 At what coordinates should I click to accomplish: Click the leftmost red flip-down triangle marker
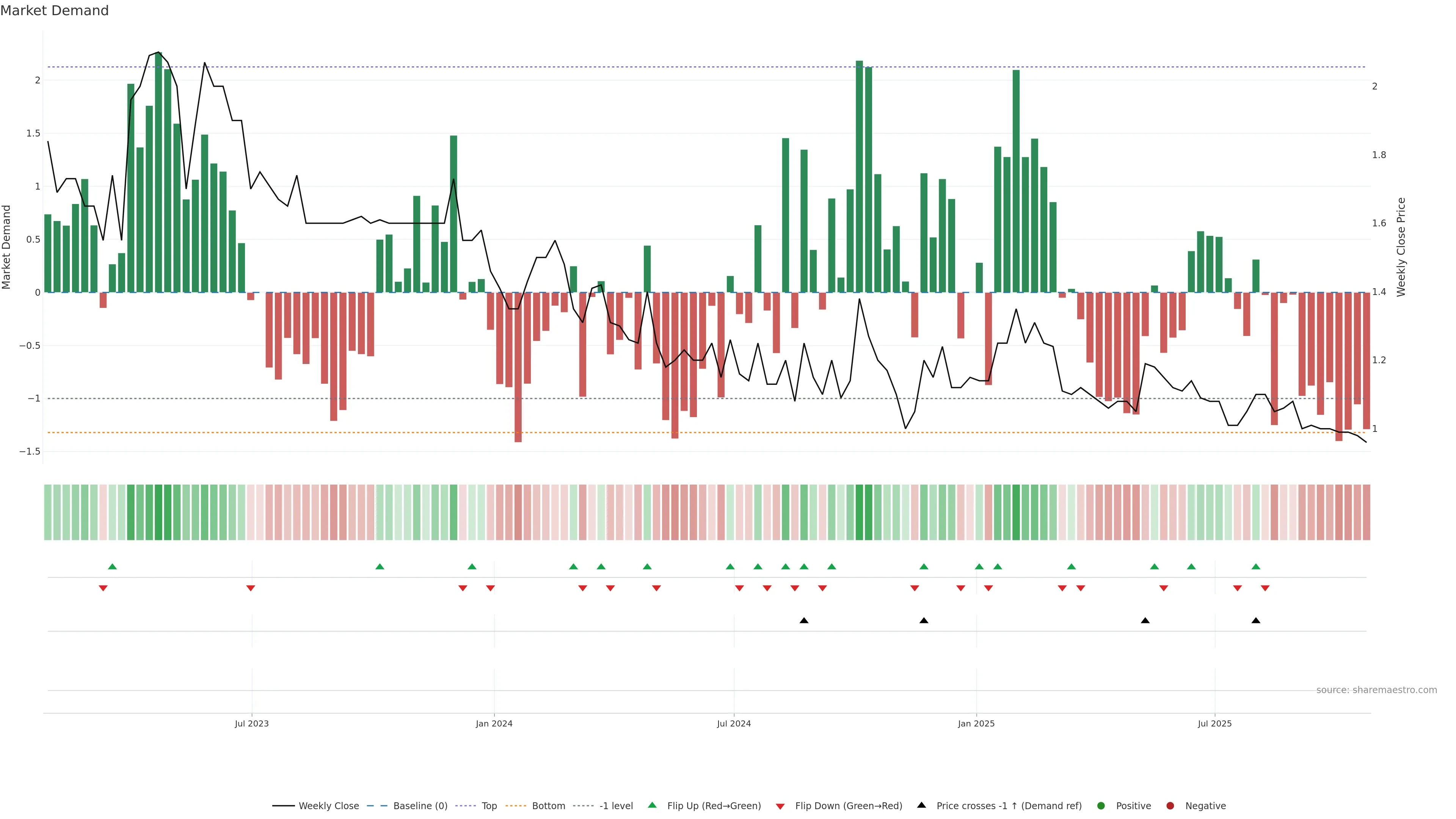click(103, 588)
